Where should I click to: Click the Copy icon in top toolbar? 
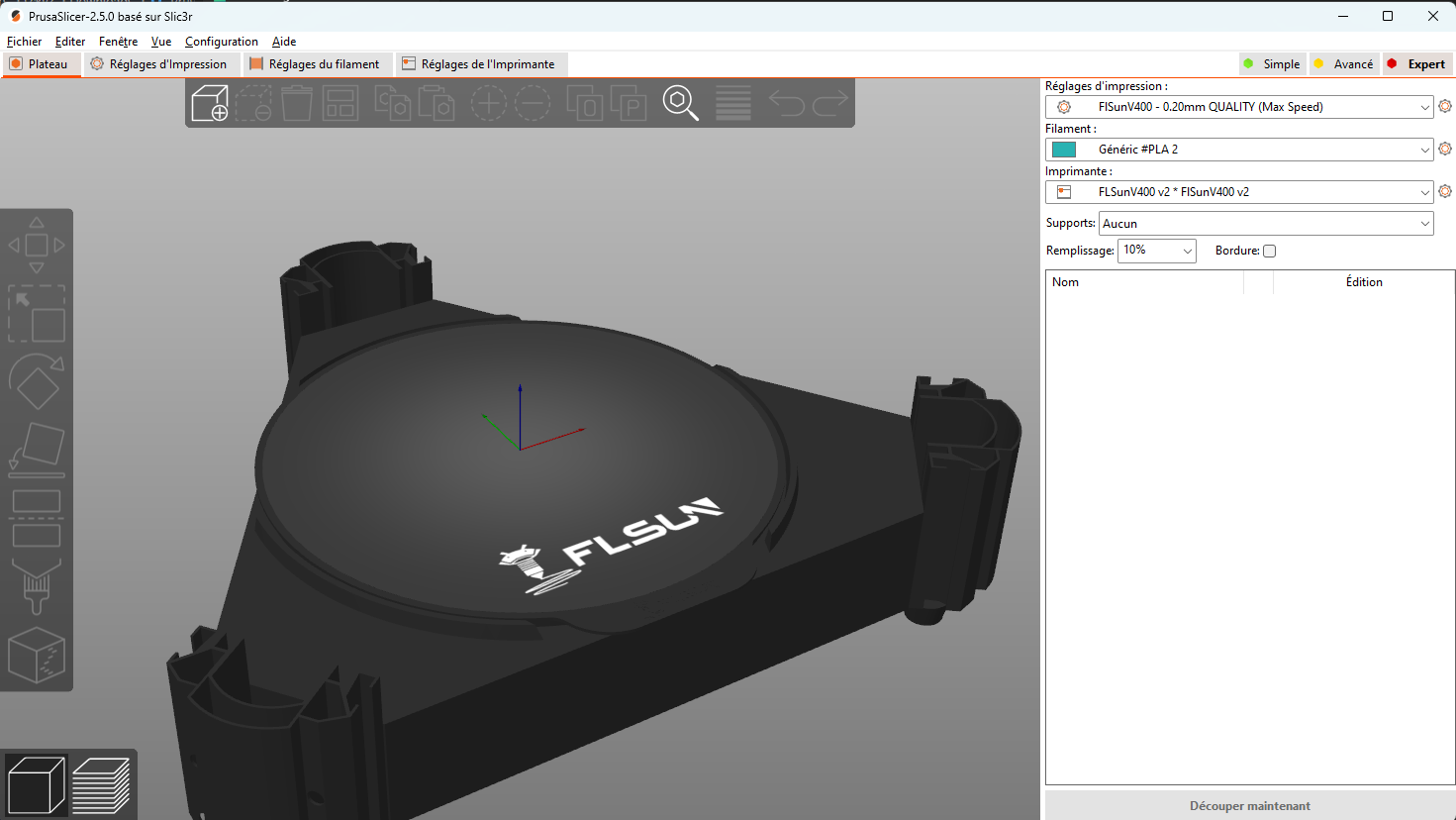[393, 103]
